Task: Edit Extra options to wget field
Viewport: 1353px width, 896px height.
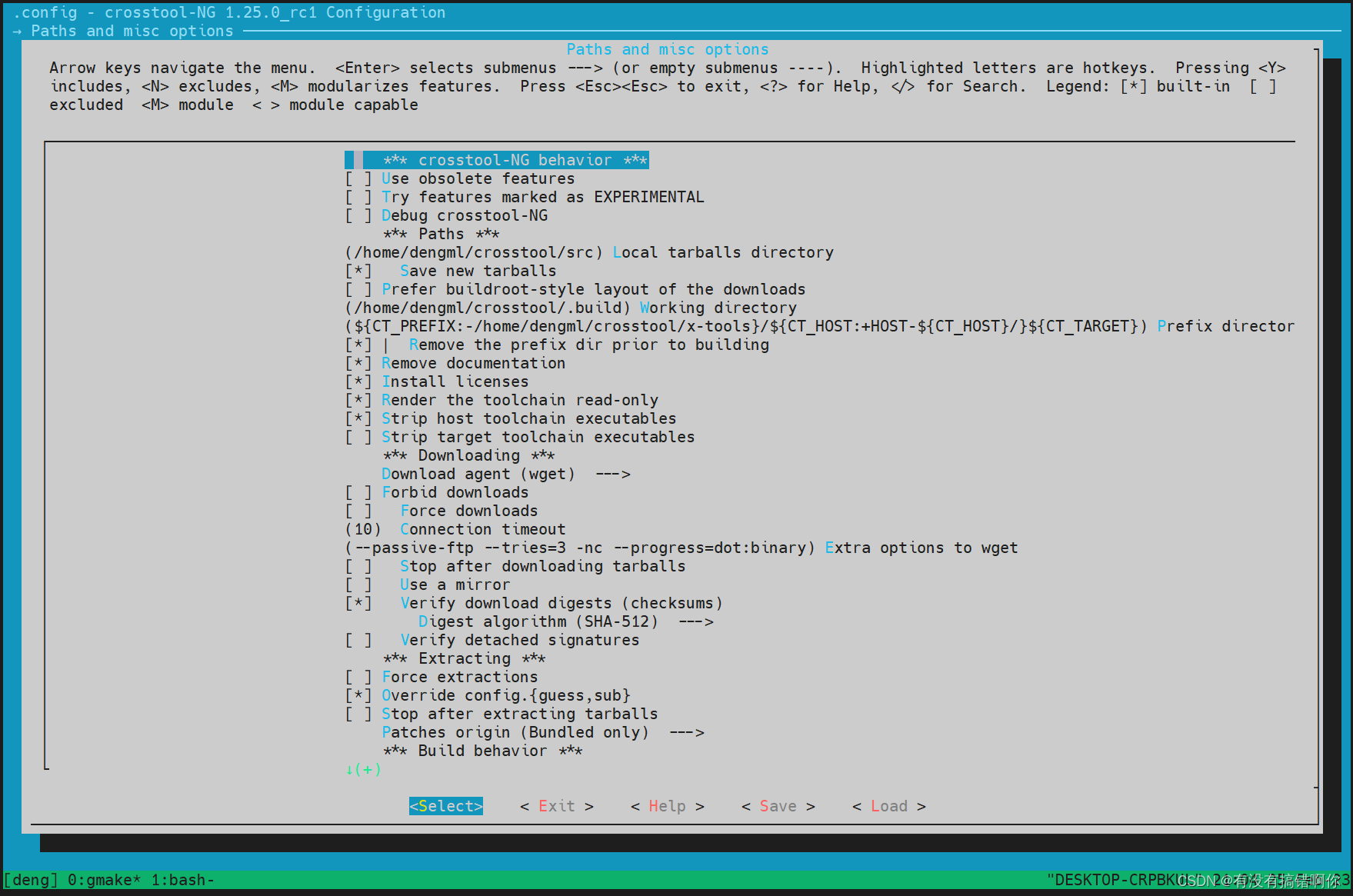Action: (x=681, y=548)
